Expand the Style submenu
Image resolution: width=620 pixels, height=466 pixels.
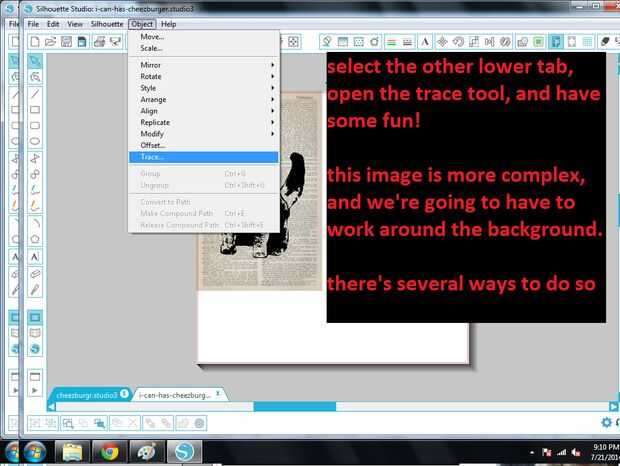(x=204, y=88)
